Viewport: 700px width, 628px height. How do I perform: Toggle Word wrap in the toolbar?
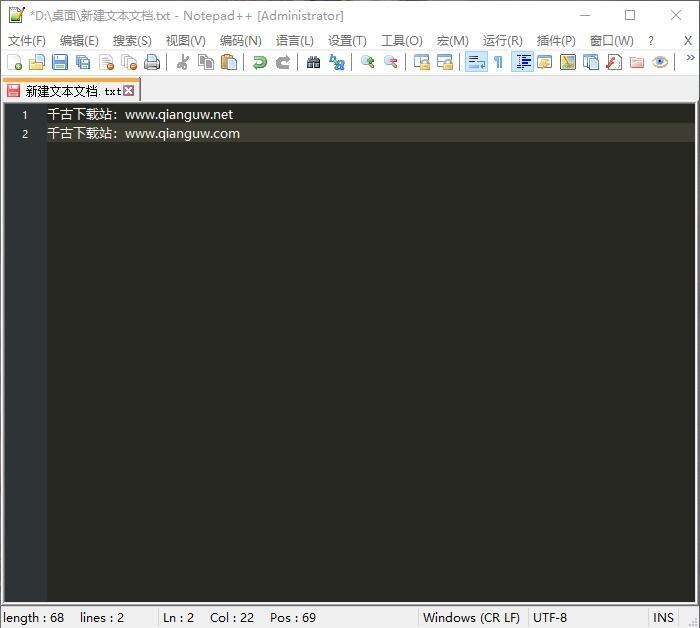click(476, 62)
